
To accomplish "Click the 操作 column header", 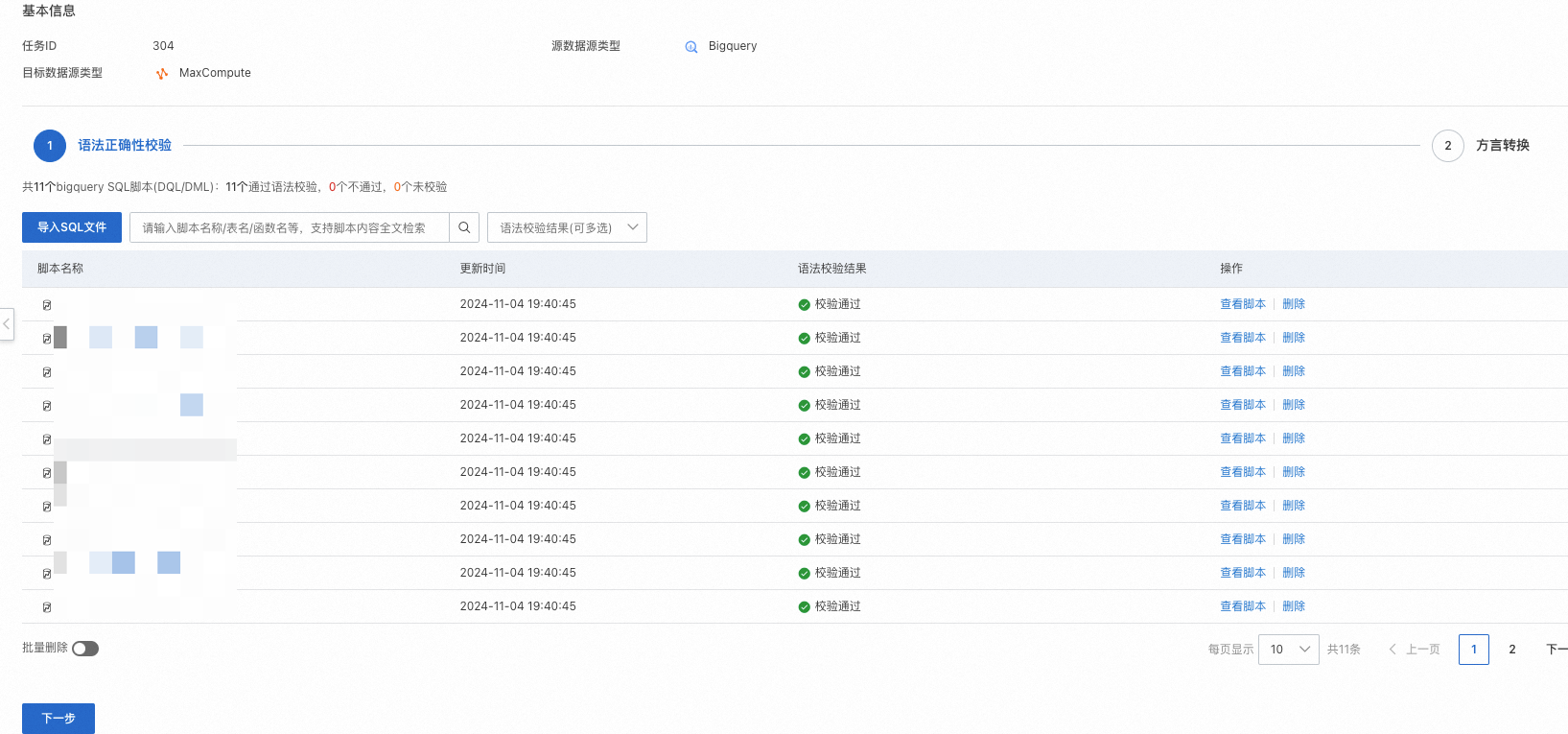I will pos(1231,269).
